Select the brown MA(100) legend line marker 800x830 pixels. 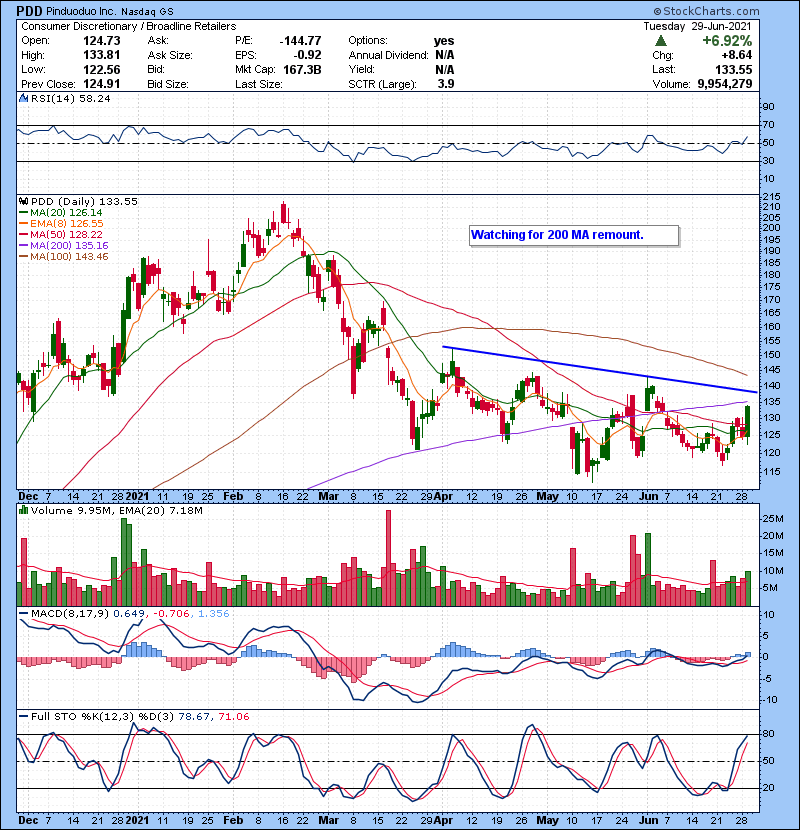pos(23,257)
